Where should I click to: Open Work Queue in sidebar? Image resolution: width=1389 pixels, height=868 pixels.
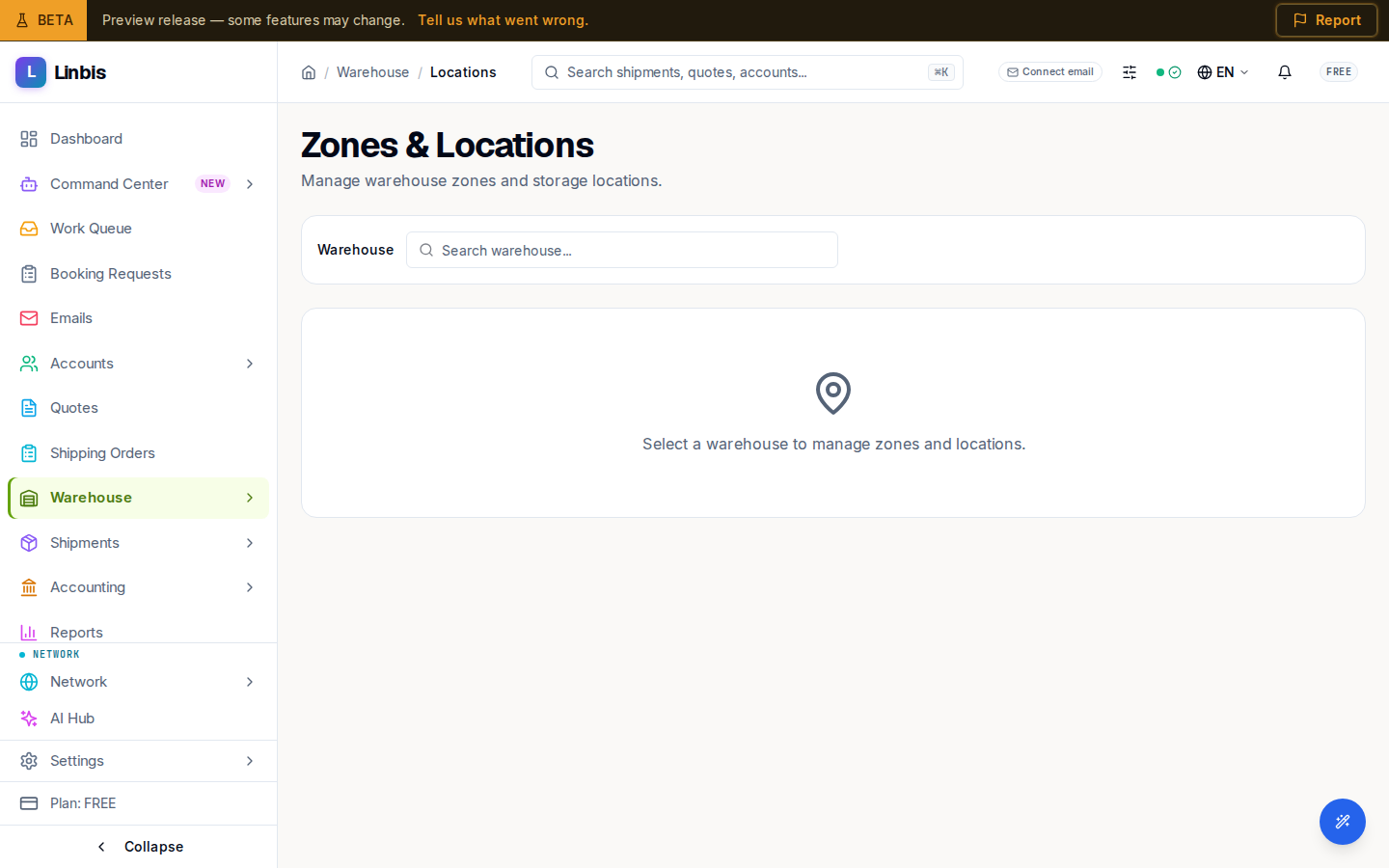click(x=138, y=229)
